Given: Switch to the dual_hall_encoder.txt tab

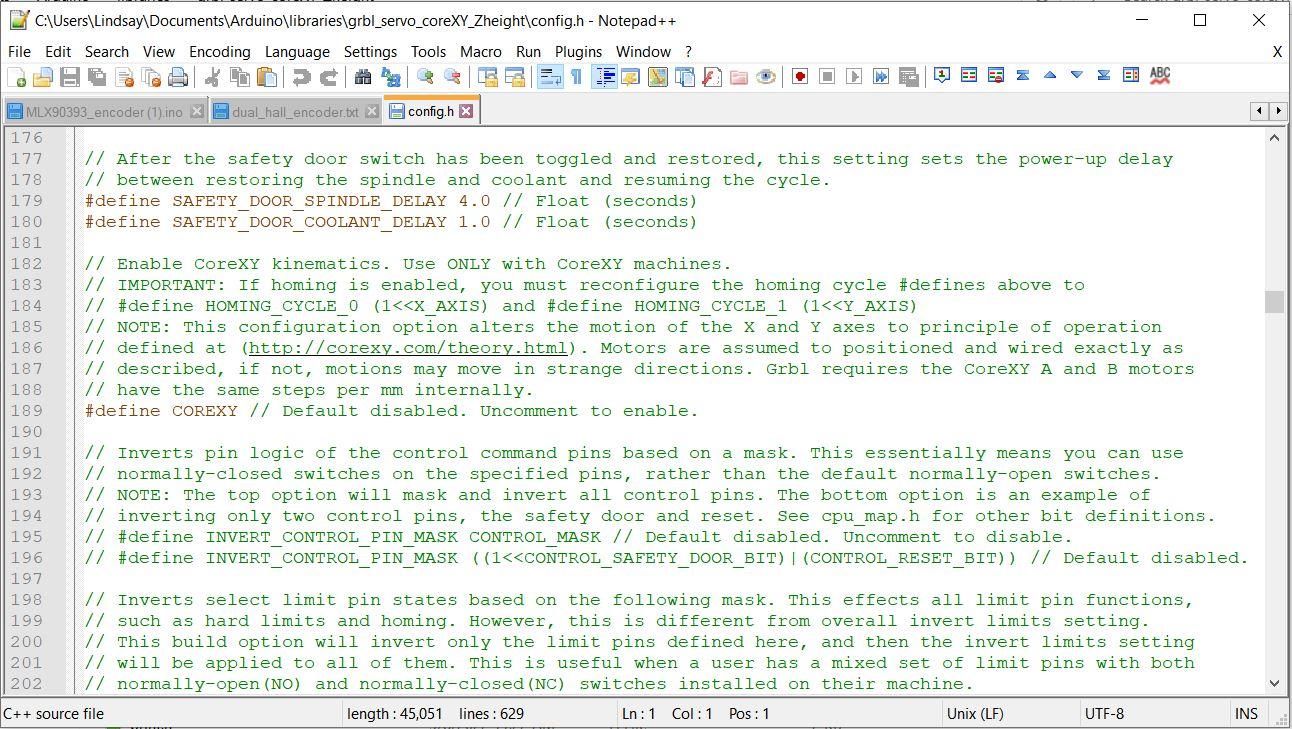Looking at the screenshot, I should (295, 112).
